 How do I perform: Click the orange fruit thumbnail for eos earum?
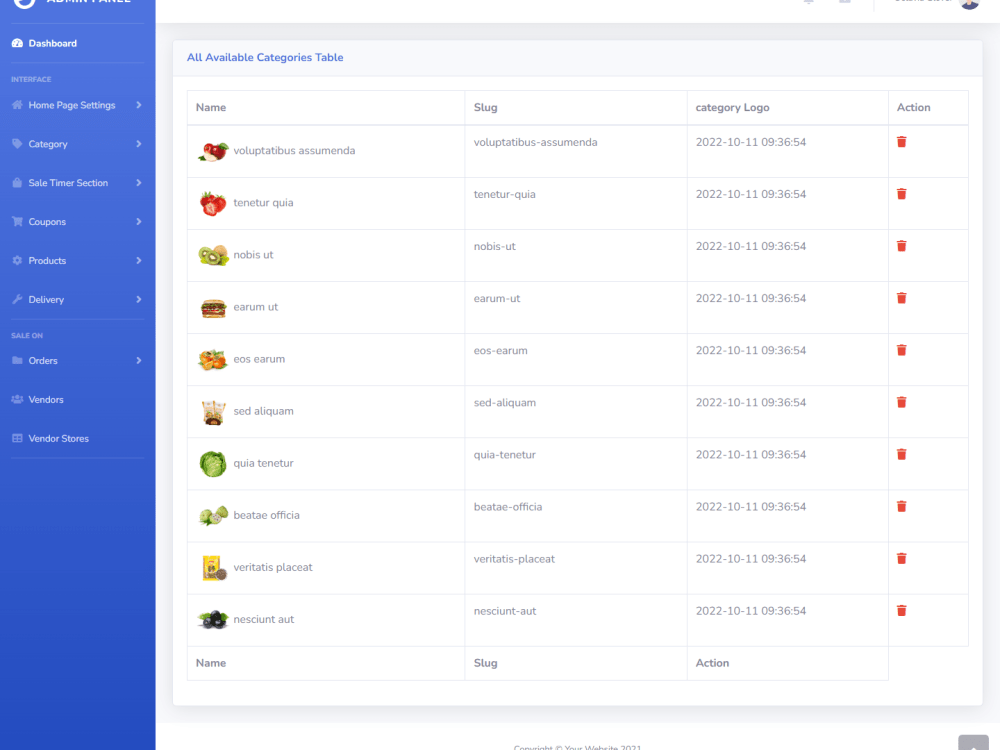(213, 360)
